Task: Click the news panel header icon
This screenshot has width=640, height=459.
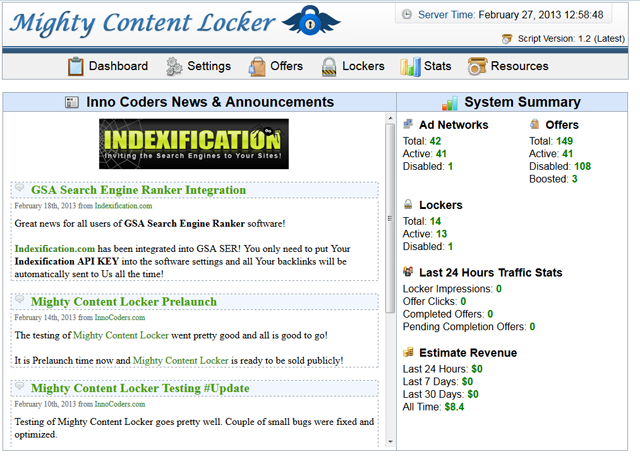Action: (x=72, y=102)
